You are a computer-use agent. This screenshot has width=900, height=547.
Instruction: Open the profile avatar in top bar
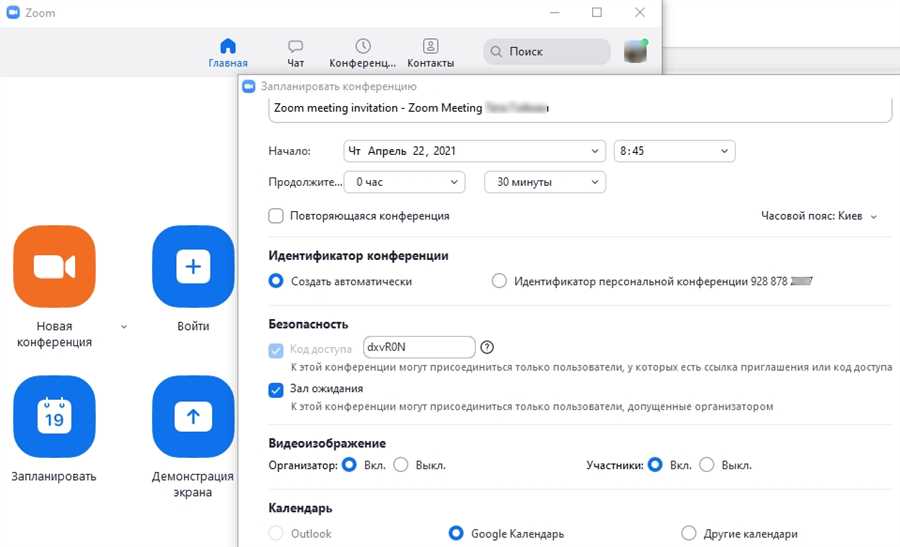(635, 51)
